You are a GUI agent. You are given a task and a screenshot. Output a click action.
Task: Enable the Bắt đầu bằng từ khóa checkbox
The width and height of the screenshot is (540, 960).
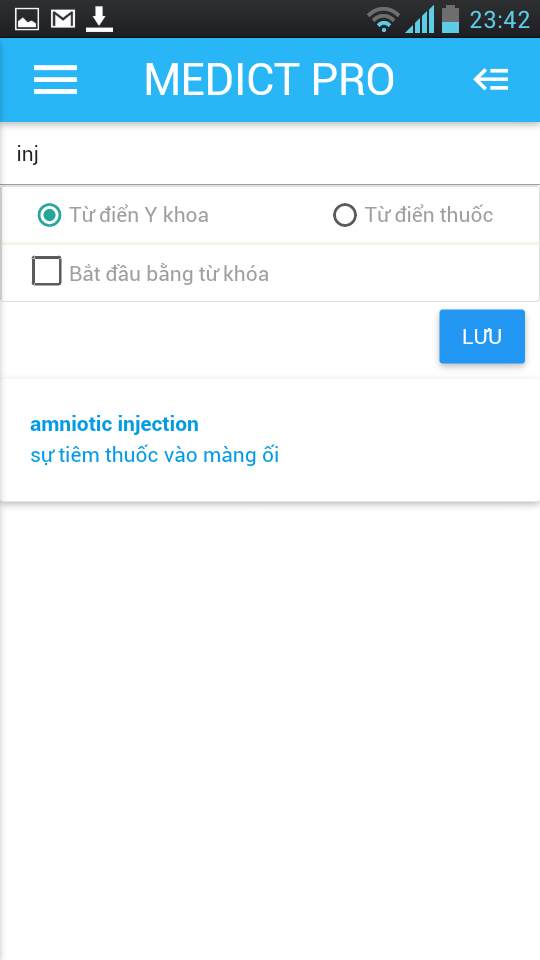coord(47,271)
